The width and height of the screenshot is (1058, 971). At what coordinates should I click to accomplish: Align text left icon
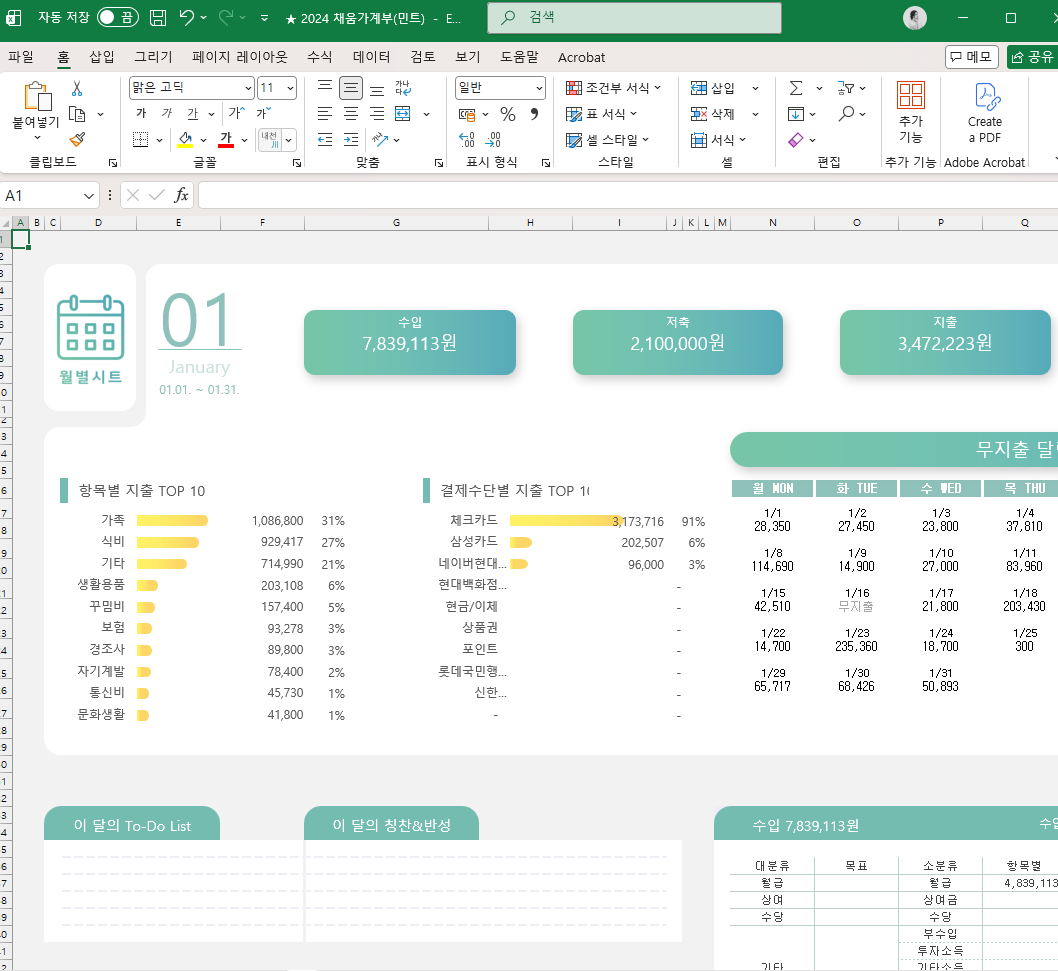pos(325,113)
